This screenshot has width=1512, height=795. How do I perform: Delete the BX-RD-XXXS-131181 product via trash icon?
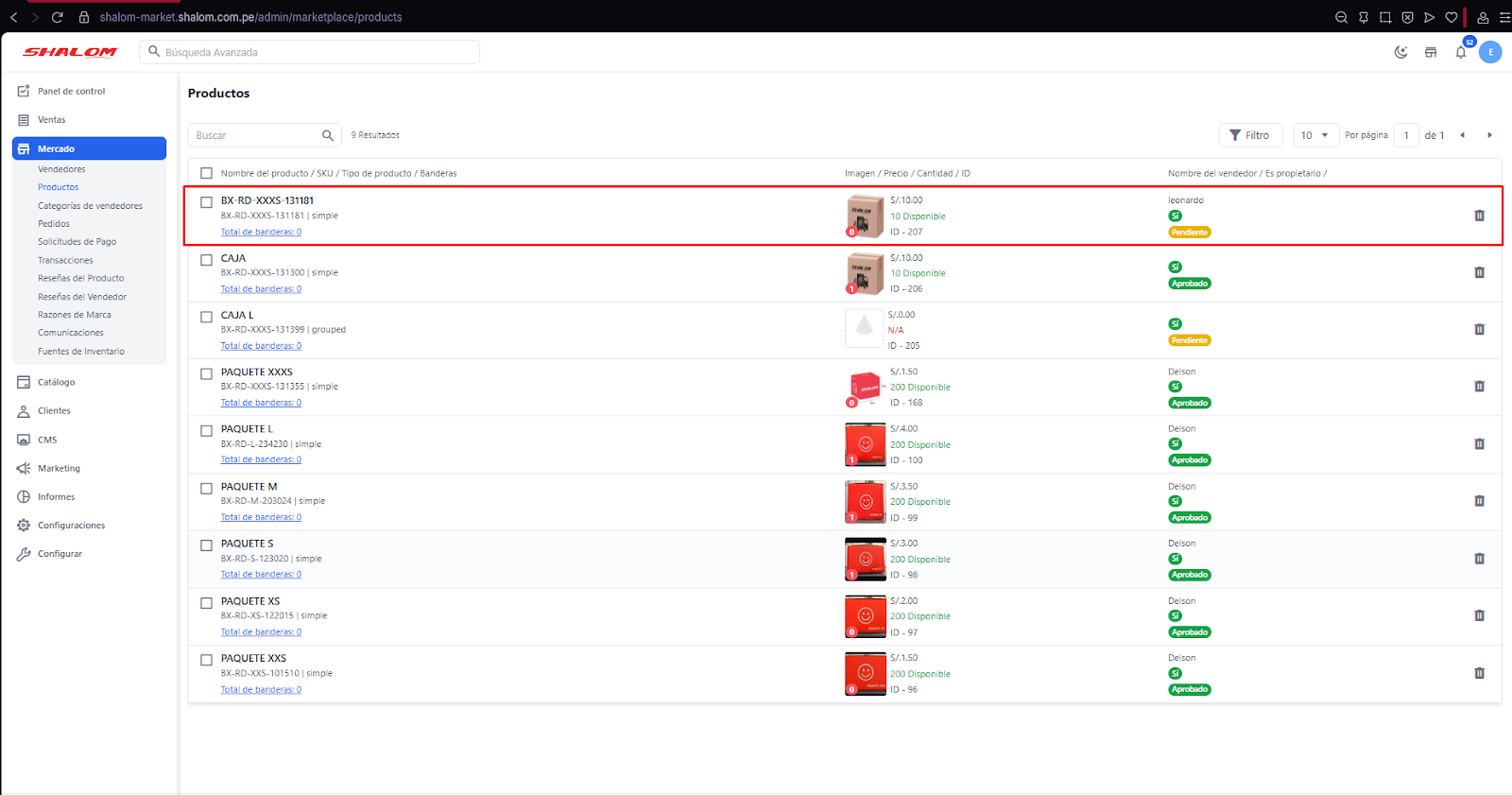[1479, 216]
